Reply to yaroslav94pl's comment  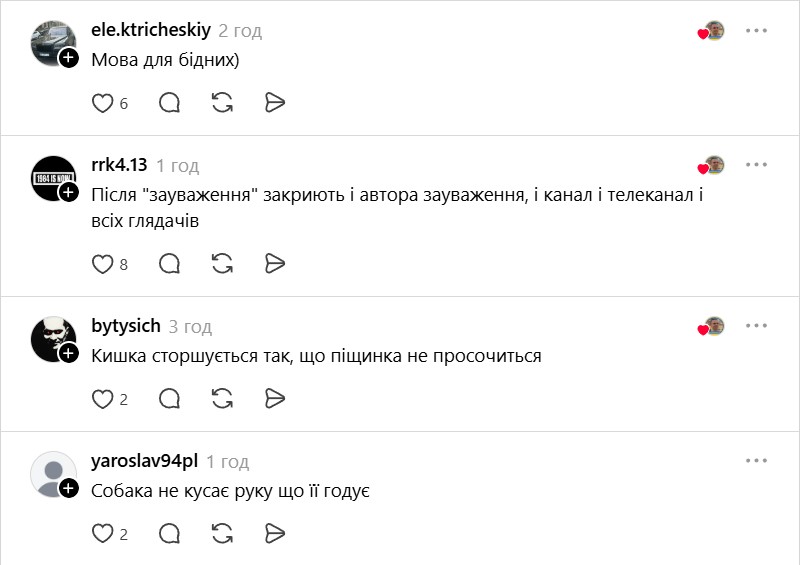click(170, 533)
